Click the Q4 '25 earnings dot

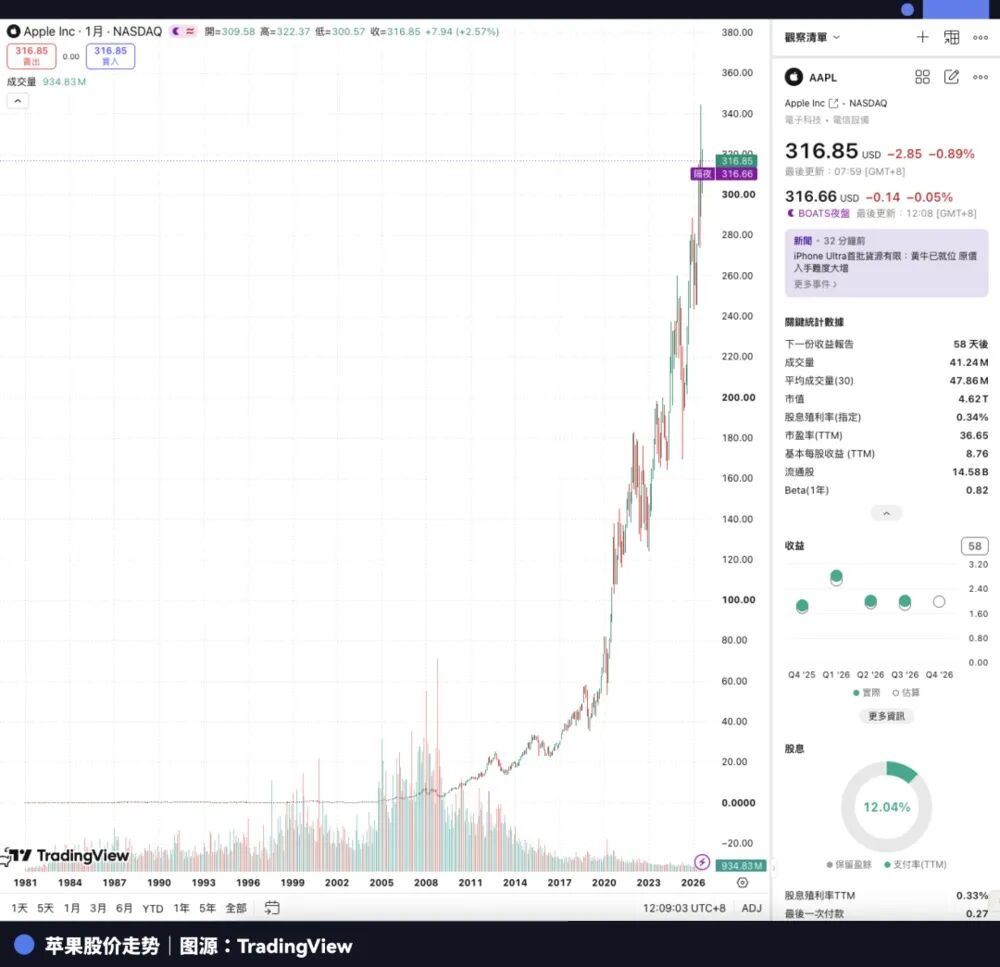pyautogui.click(x=802, y=606)
